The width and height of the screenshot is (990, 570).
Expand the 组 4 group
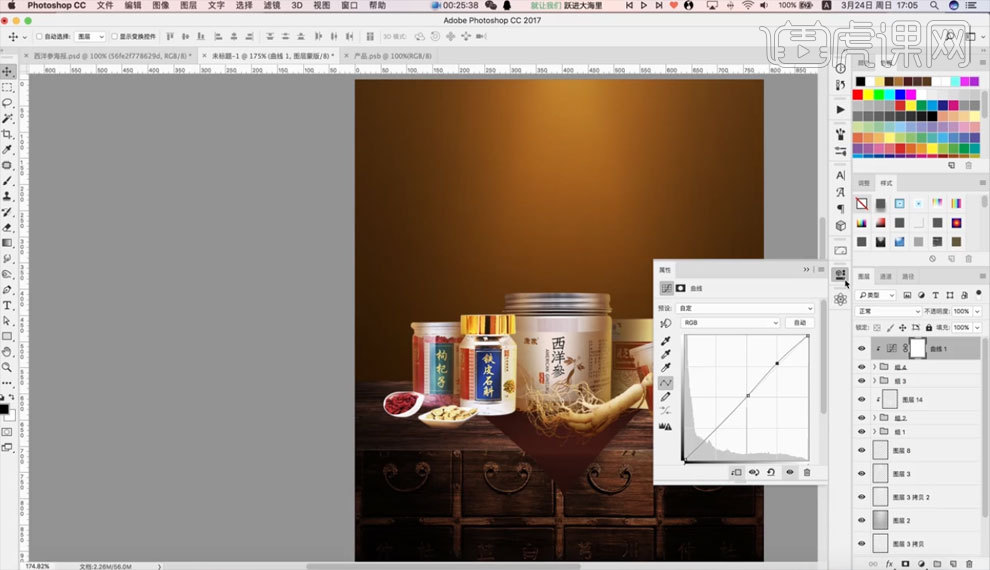[874, 367]
